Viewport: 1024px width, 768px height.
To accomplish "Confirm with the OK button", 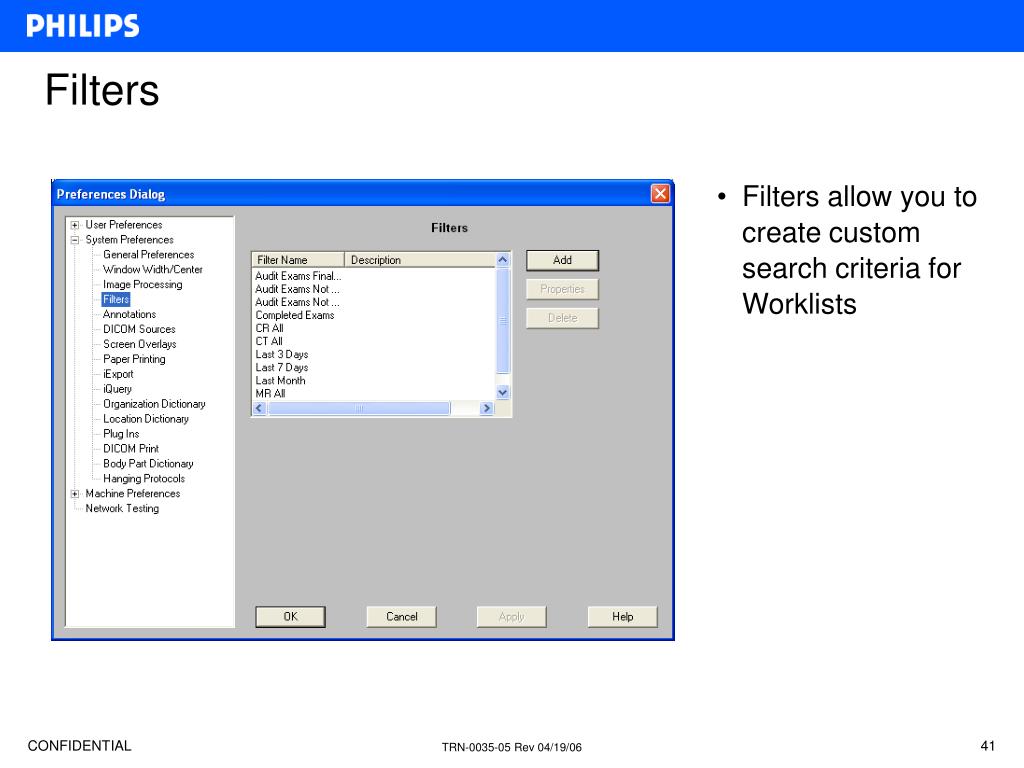I will tap(291, 617).
